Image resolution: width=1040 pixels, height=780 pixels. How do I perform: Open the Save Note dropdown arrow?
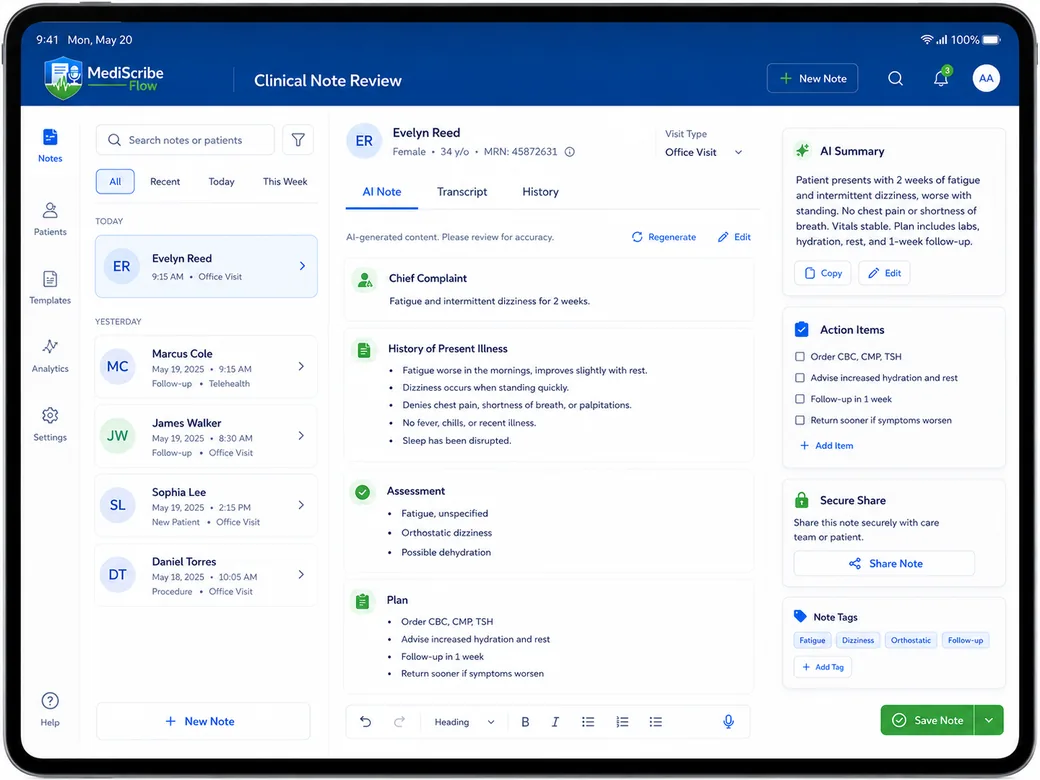[989, 720]
